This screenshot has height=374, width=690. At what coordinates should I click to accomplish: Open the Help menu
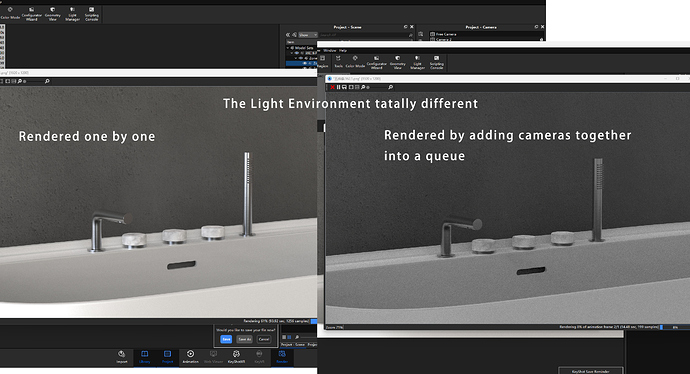[343, 51]
